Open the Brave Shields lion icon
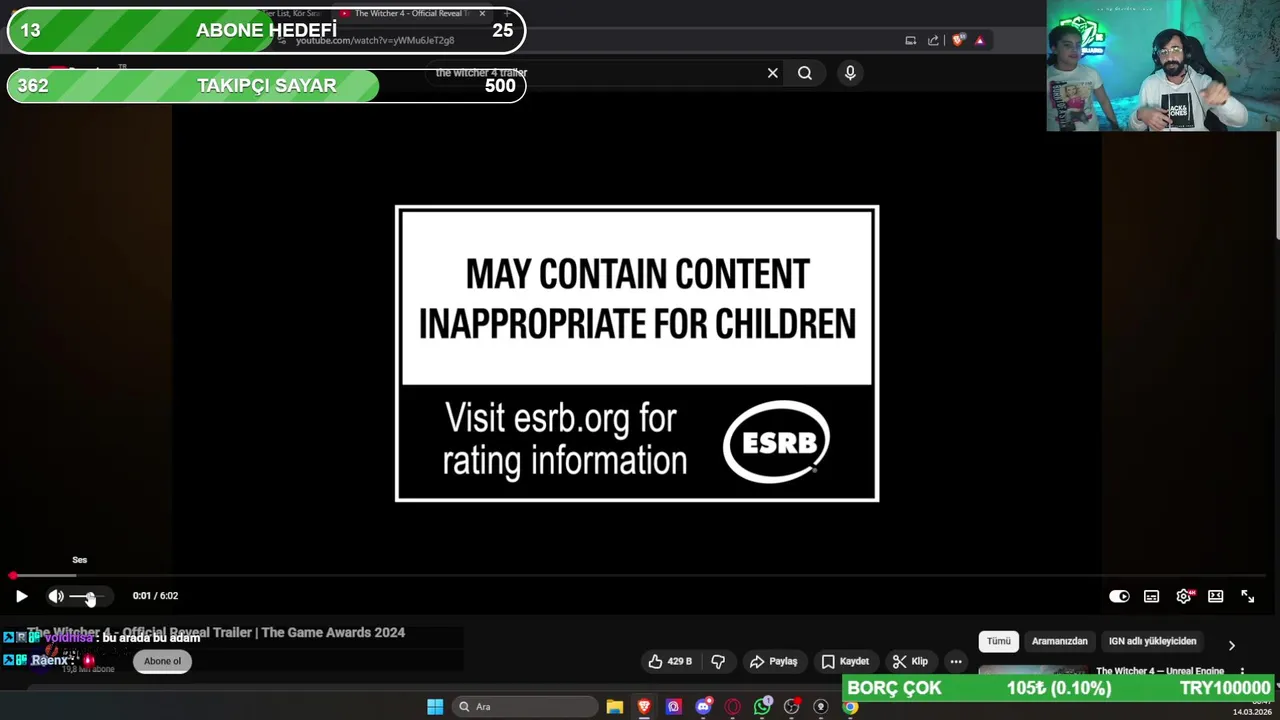This screenshot has width=1280, height=720. coord(957,41)
